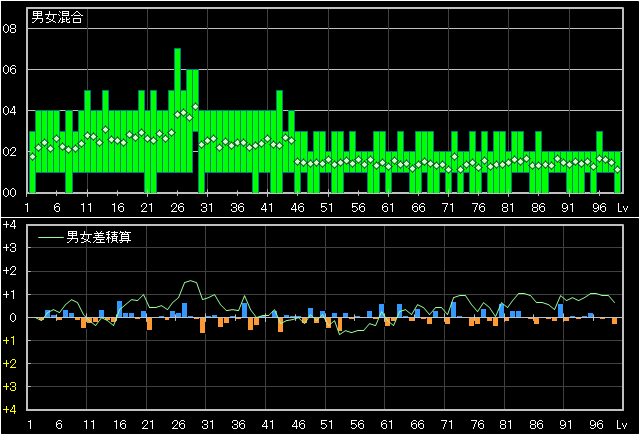Click x-axis label 91 in 男女差積算 chart

(x=566, y=425)
